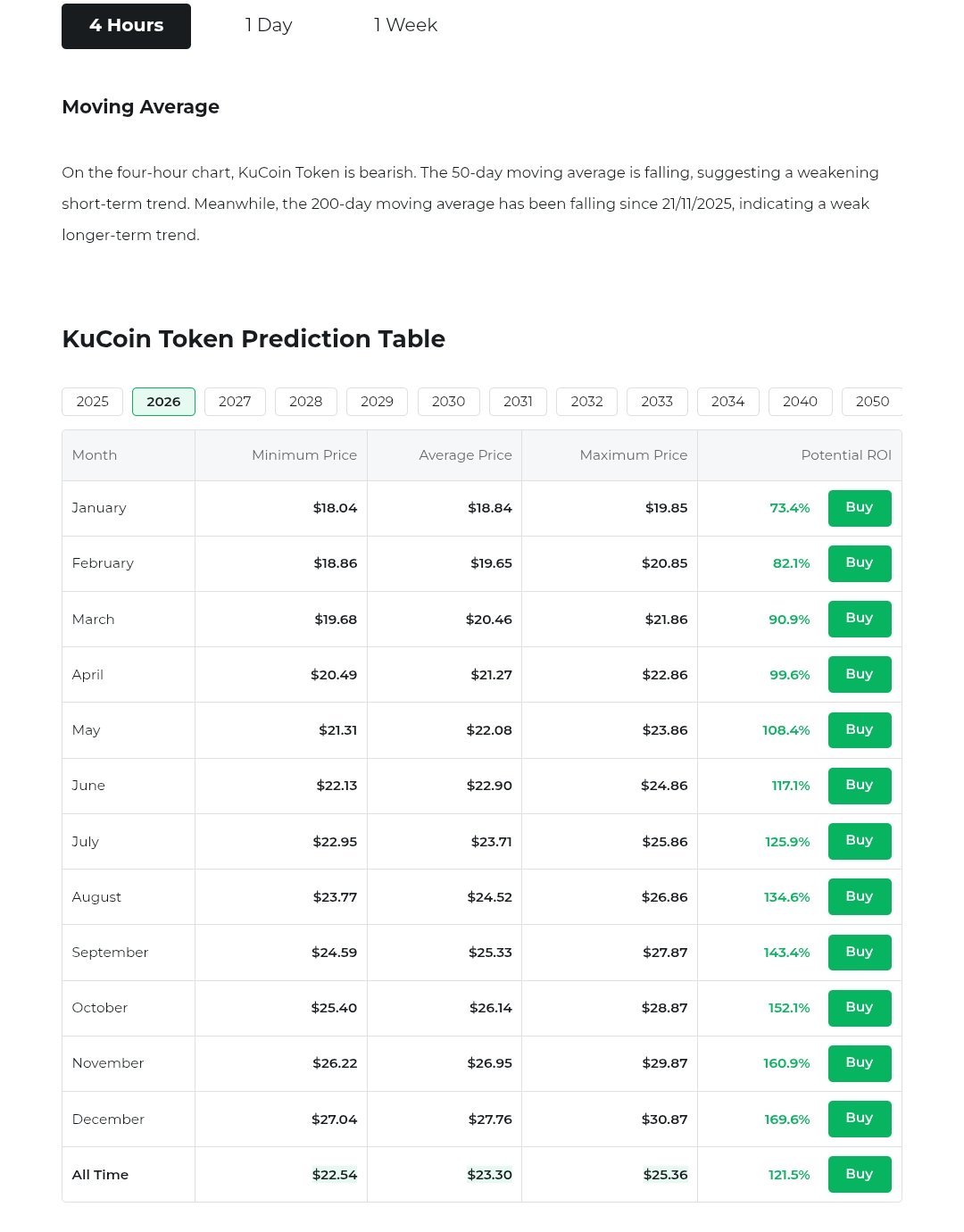The image size is (964, 1232).
Task: View the 2034 prediction year
Action: (x=727, y=402)
